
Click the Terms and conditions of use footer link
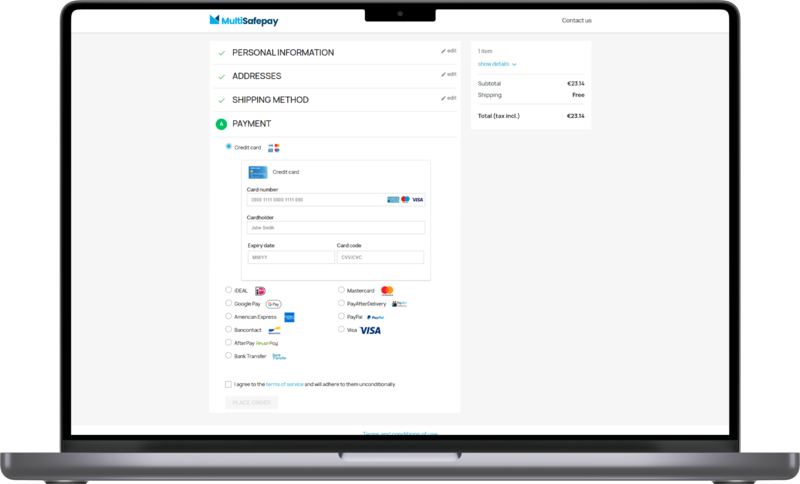(400, 433)
